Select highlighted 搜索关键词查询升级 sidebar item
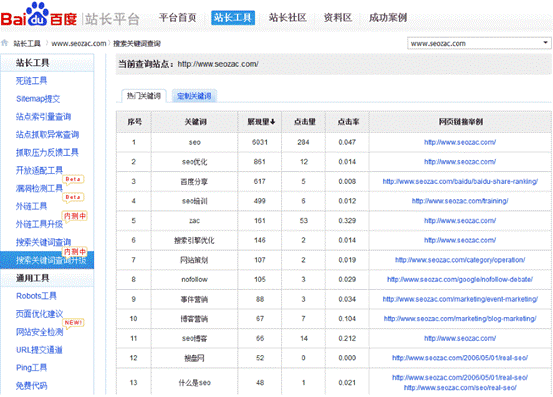Screen dimensions: 553x397 (x=47, y=260)
